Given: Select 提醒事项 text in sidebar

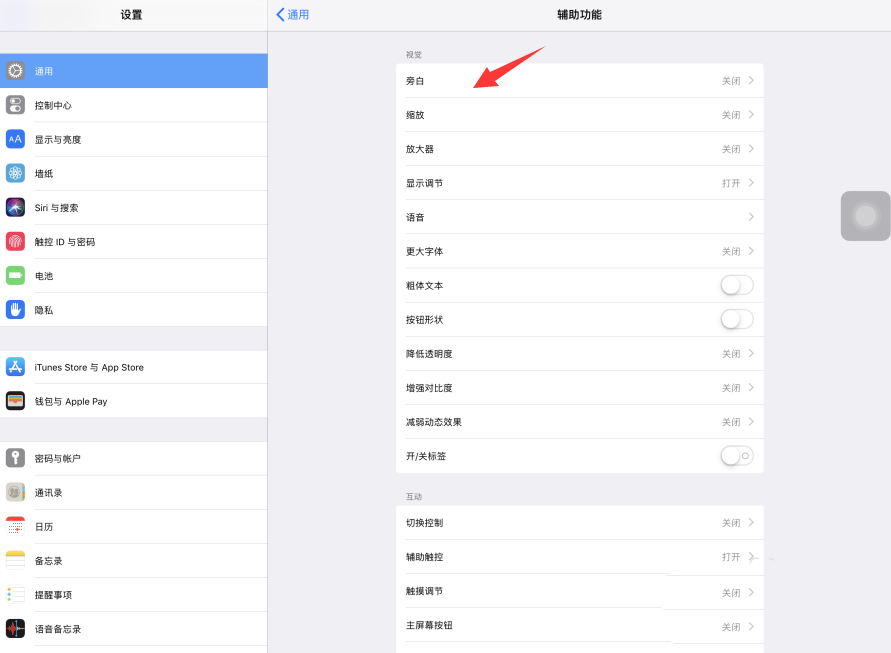Looking at the screenshot, I should coord(53,594).
